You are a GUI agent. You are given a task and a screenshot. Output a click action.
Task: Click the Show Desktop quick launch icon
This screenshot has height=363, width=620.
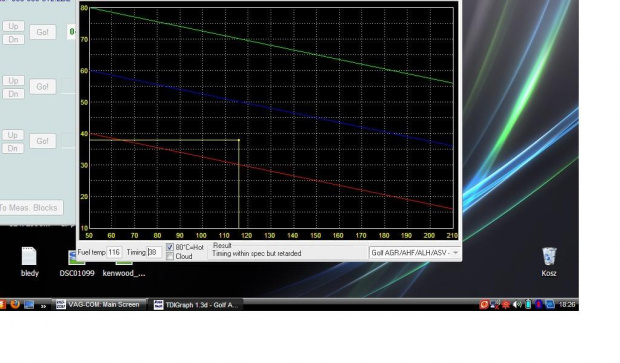pyautogui.click(x=29, y=304)
